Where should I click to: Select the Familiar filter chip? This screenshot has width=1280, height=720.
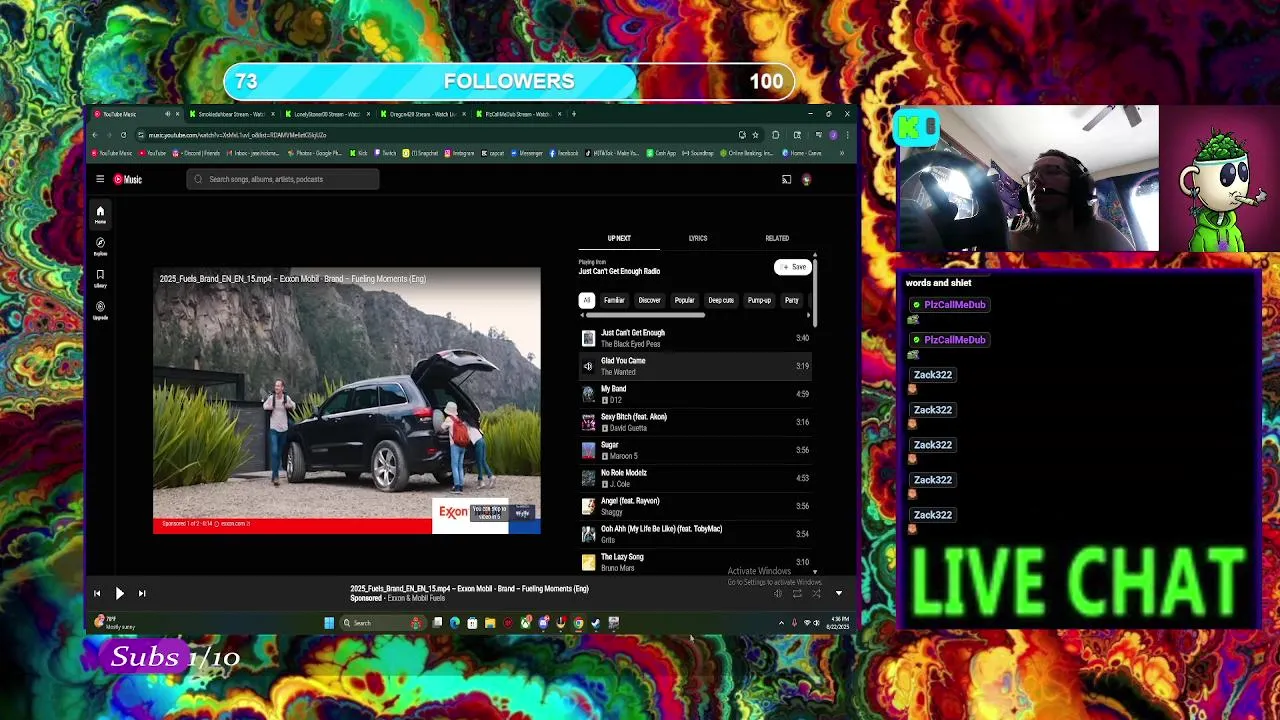614,300
